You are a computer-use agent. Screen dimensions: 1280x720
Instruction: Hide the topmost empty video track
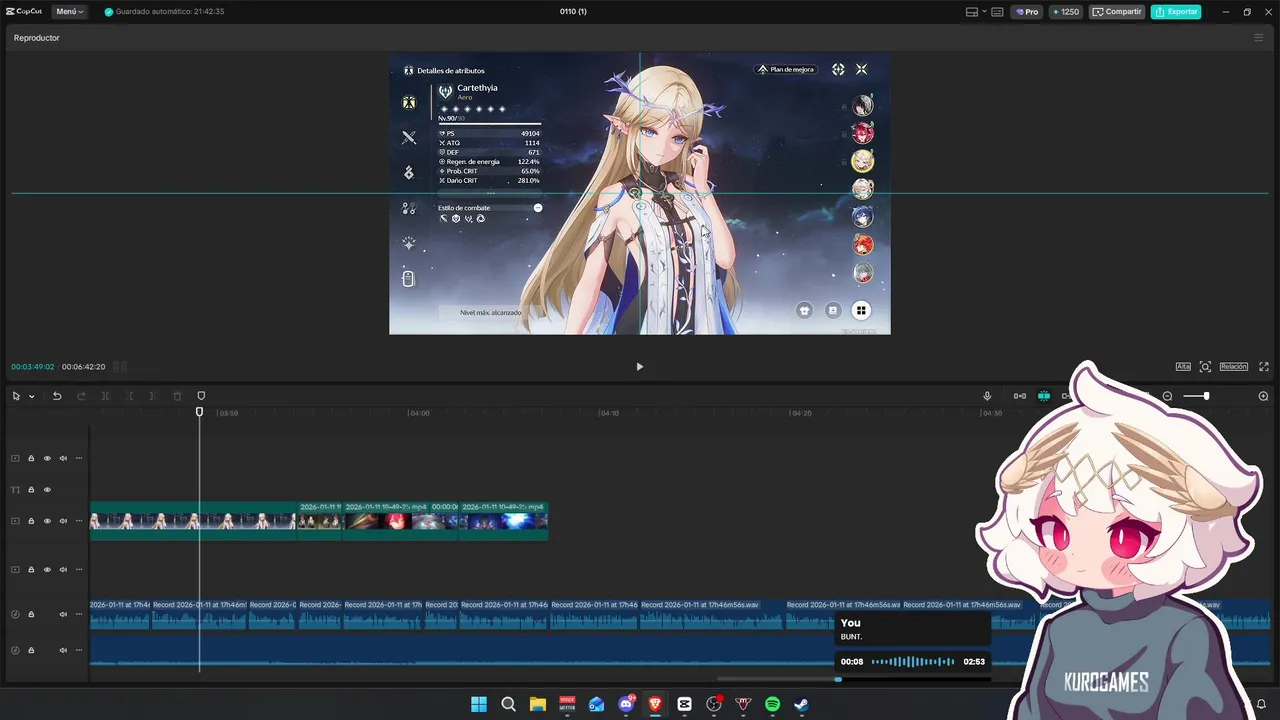tap(47, 459)
